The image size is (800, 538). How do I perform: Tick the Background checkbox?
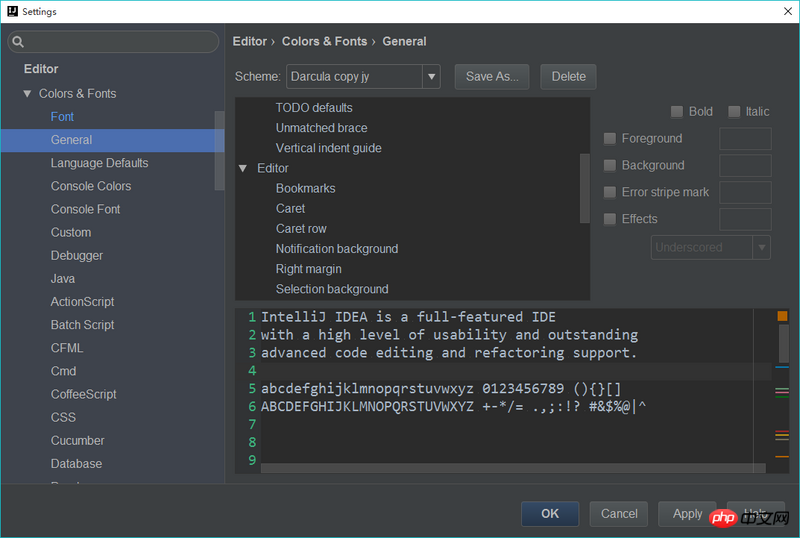(609, 165)
